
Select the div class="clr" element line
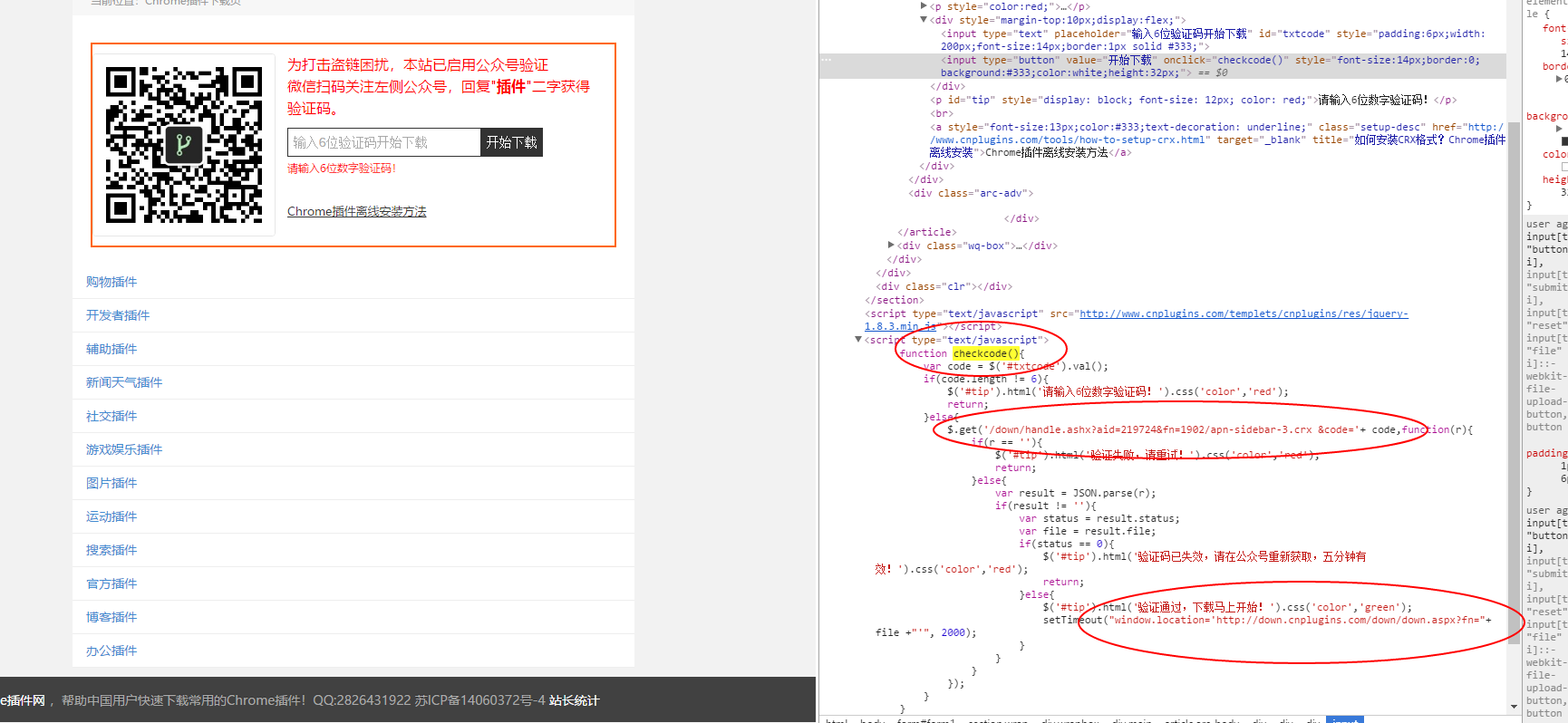click(944, 286)
